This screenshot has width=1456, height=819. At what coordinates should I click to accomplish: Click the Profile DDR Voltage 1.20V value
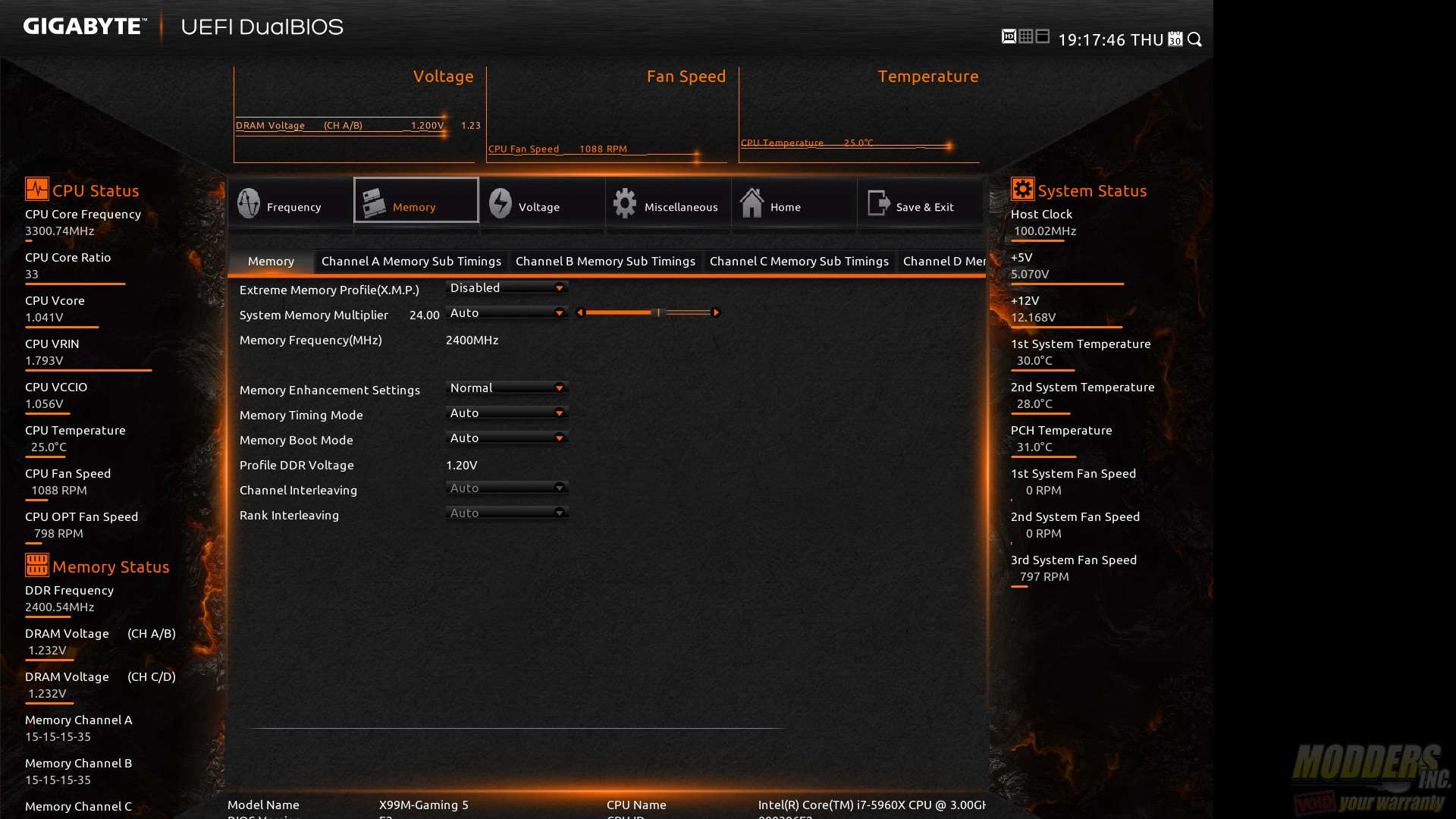pyautogui.click(x=462, y=465)
